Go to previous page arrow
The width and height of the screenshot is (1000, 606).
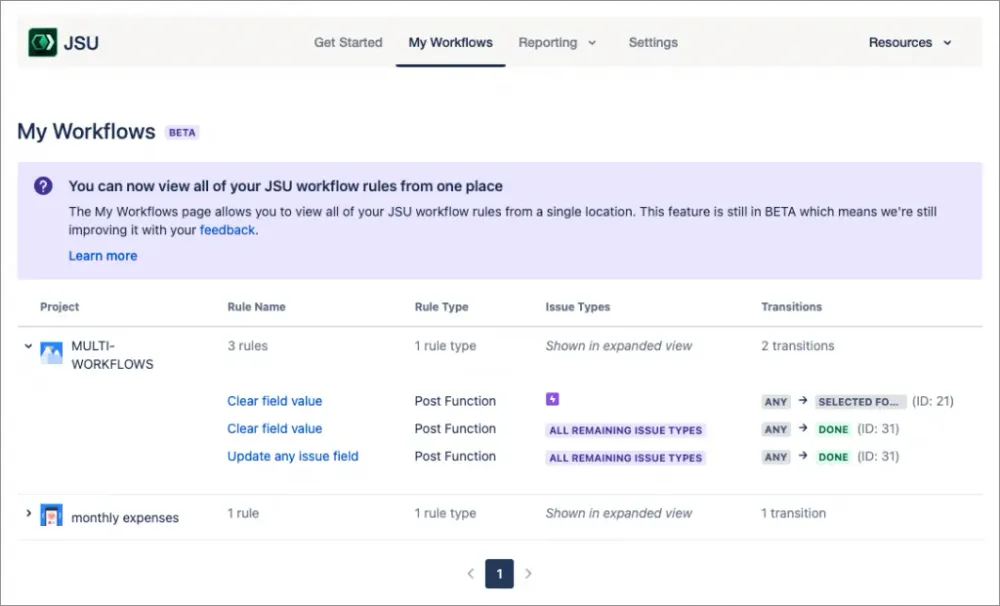(471, 573)
